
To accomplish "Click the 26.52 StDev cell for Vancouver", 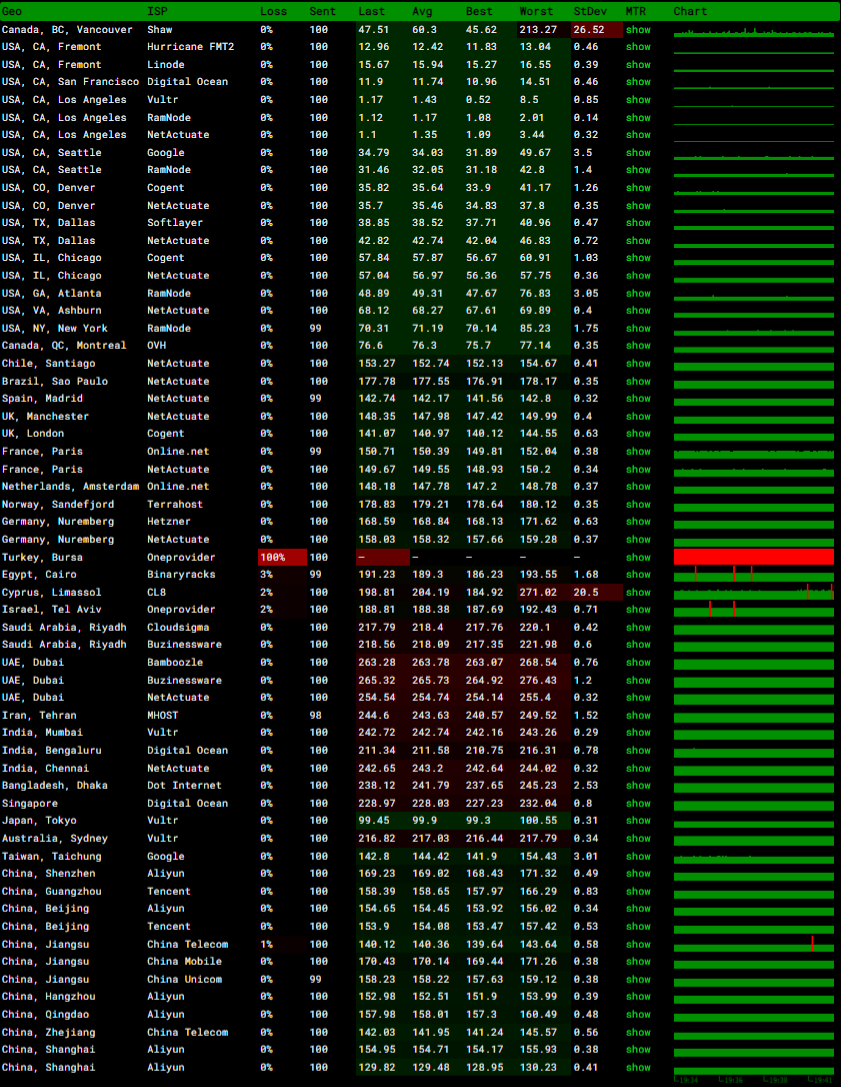I will point(587,30).
